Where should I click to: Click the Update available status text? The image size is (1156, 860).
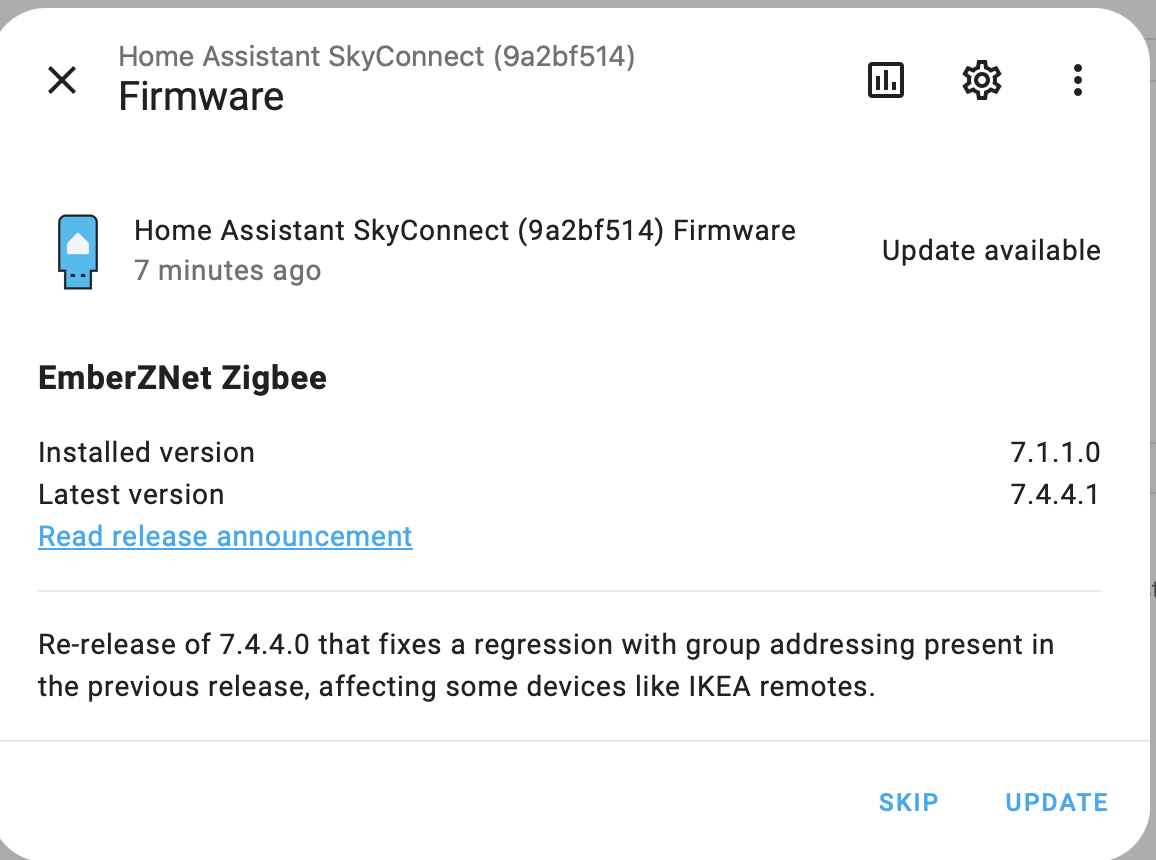991,251
